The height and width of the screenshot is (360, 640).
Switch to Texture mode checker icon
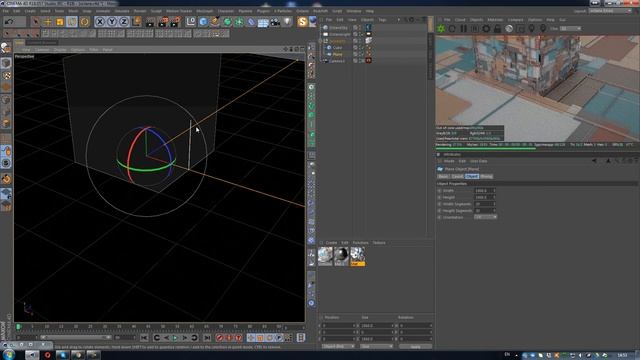coord(6,76)
